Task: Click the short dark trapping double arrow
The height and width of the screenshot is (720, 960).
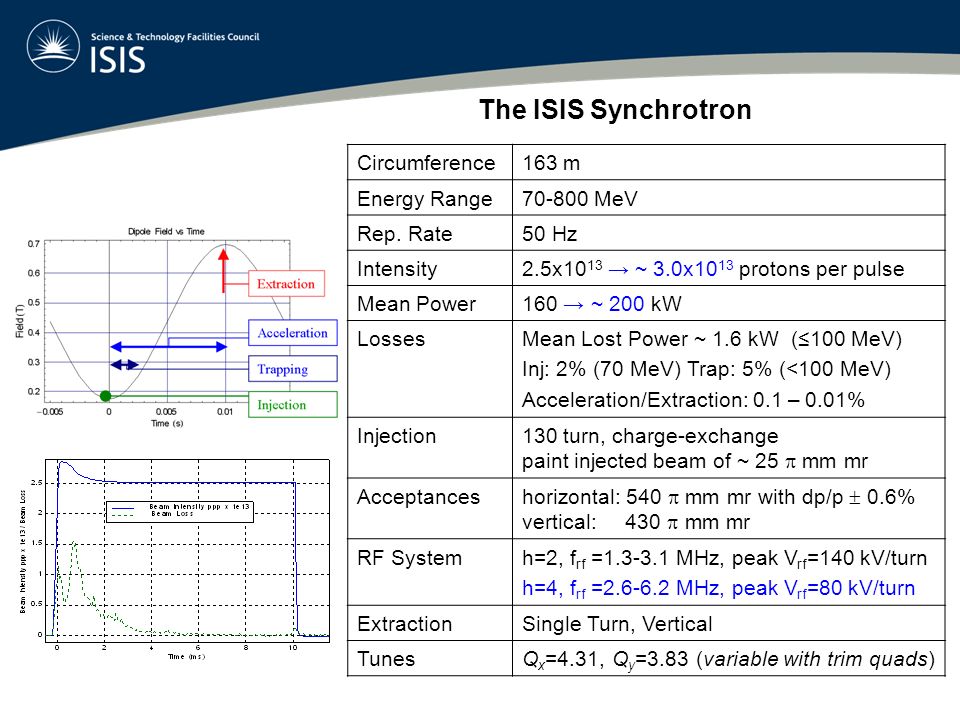Action: pyautogui.click(x=124, y=365)
